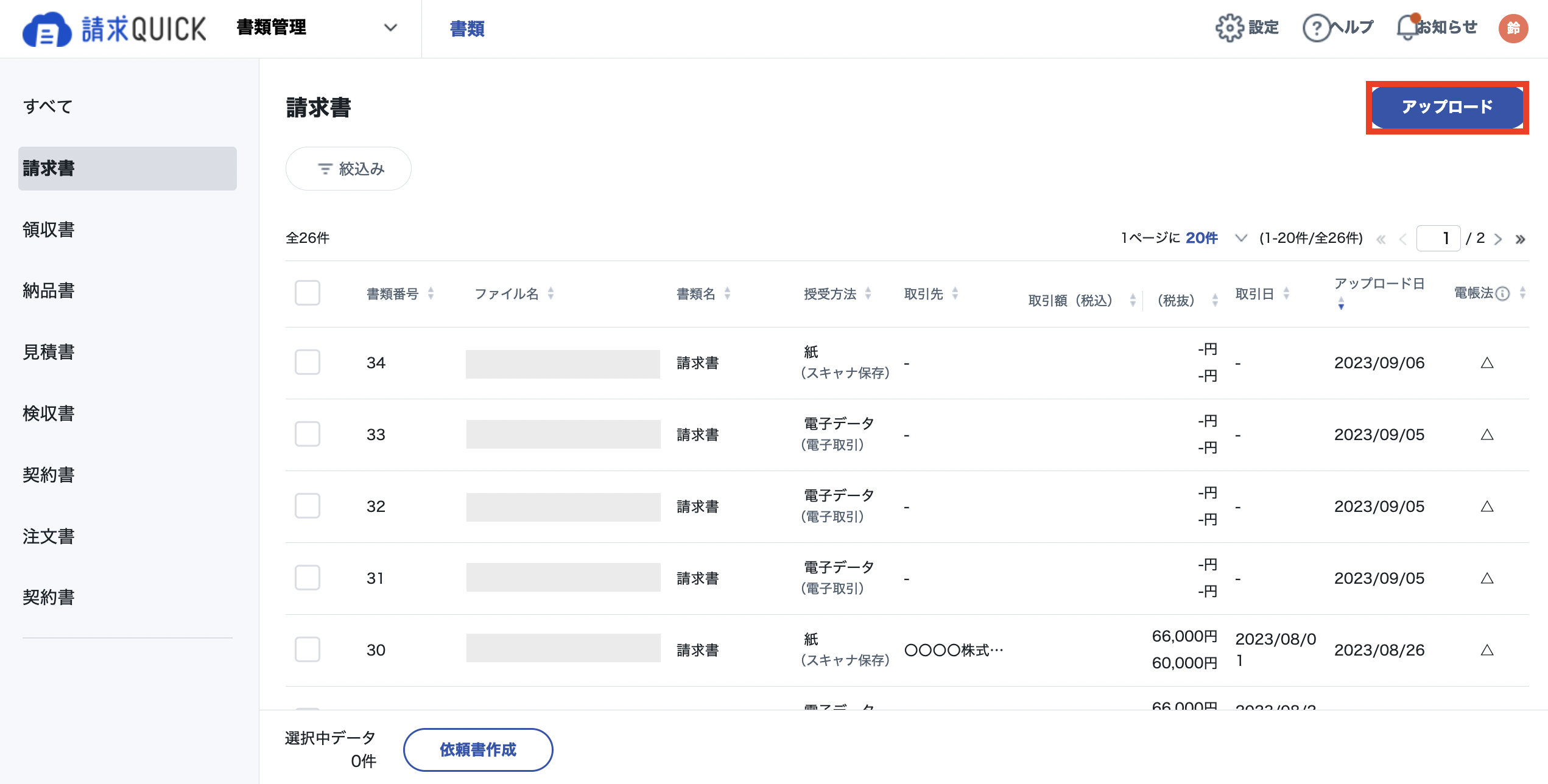Open the ヘルプ question mark icon

coord(1317,28)
